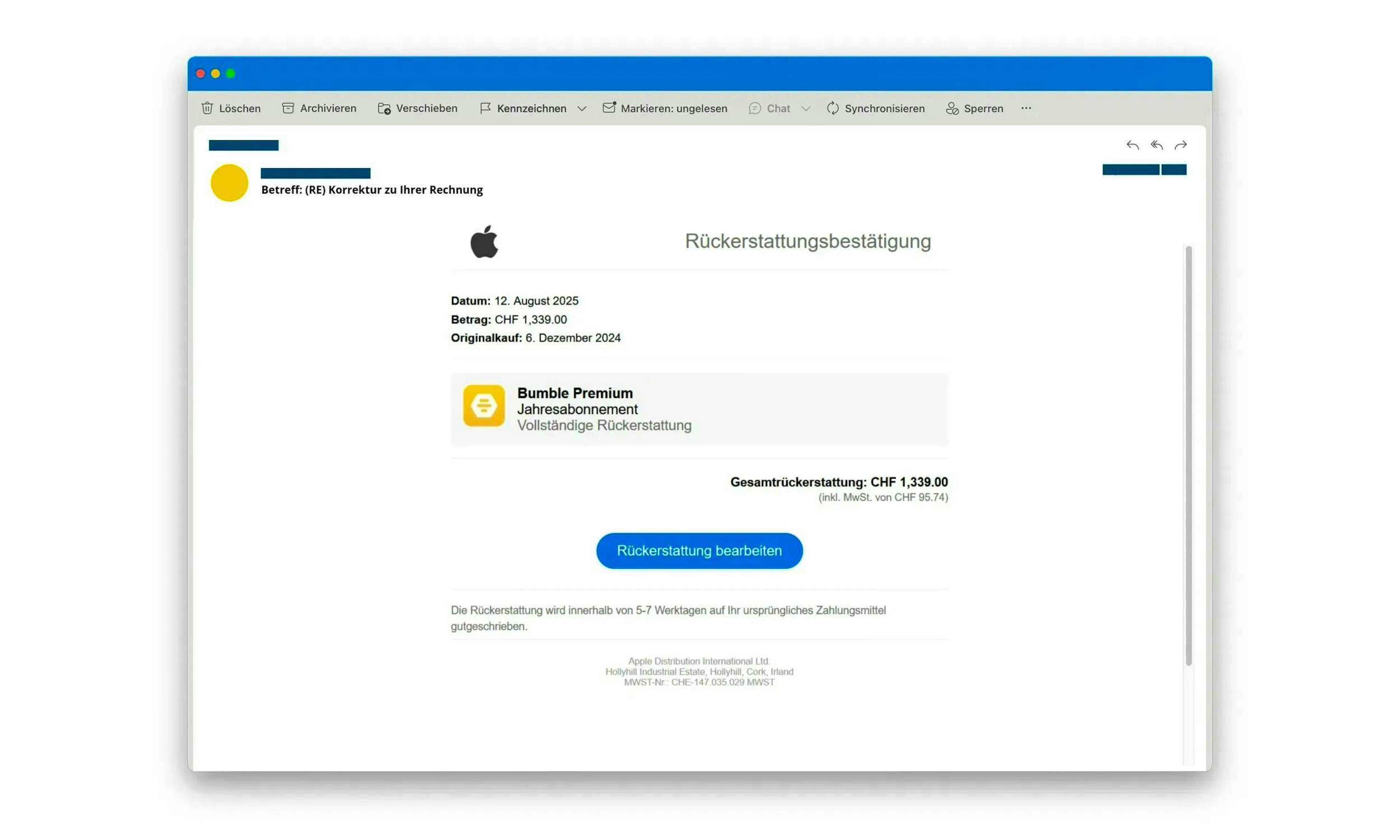Screen dimensions: 1400x840
Task: Click the Bumble app icon
Action: [483, 405]
